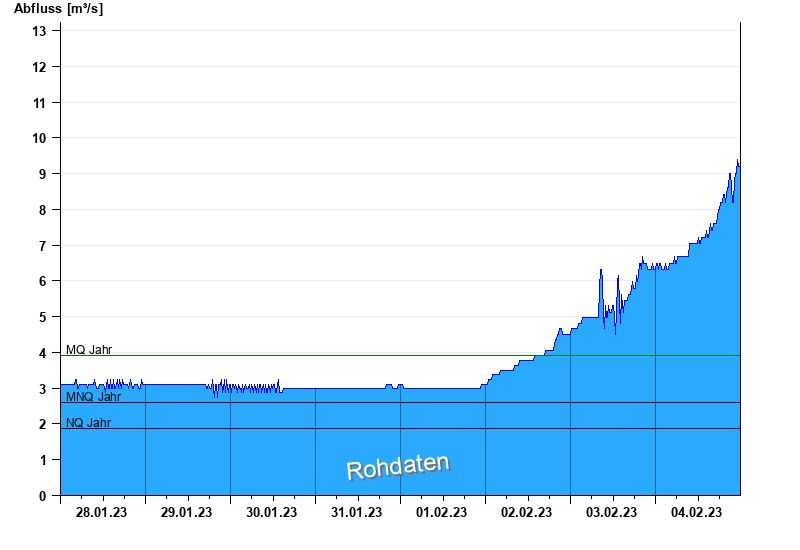
Task: Click date label 04.02.23
Action: pyautogui.click(x=696, y=512)
